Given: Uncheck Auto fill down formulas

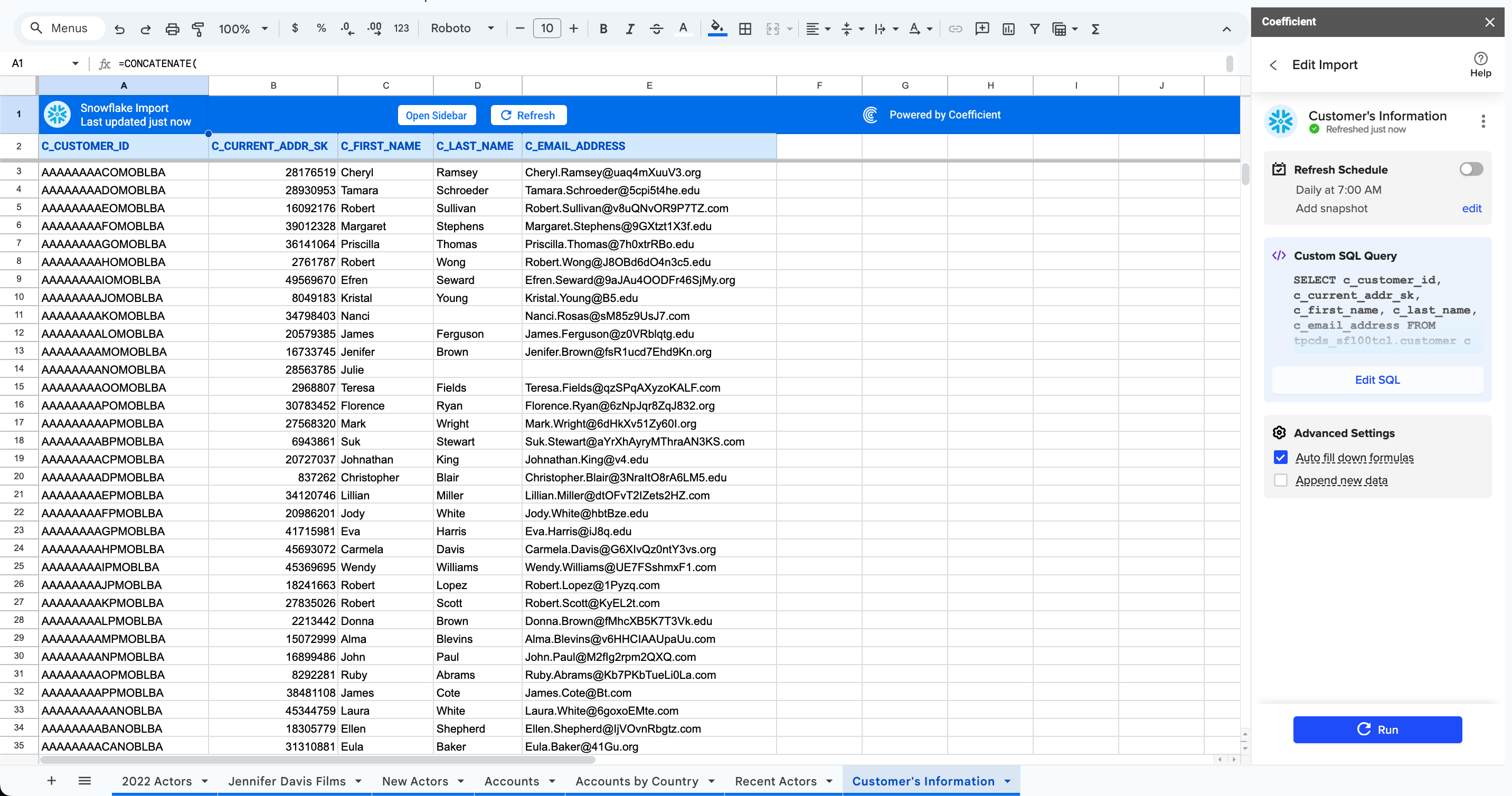Looking at the screenshot, I should [x=1281, y=457].
